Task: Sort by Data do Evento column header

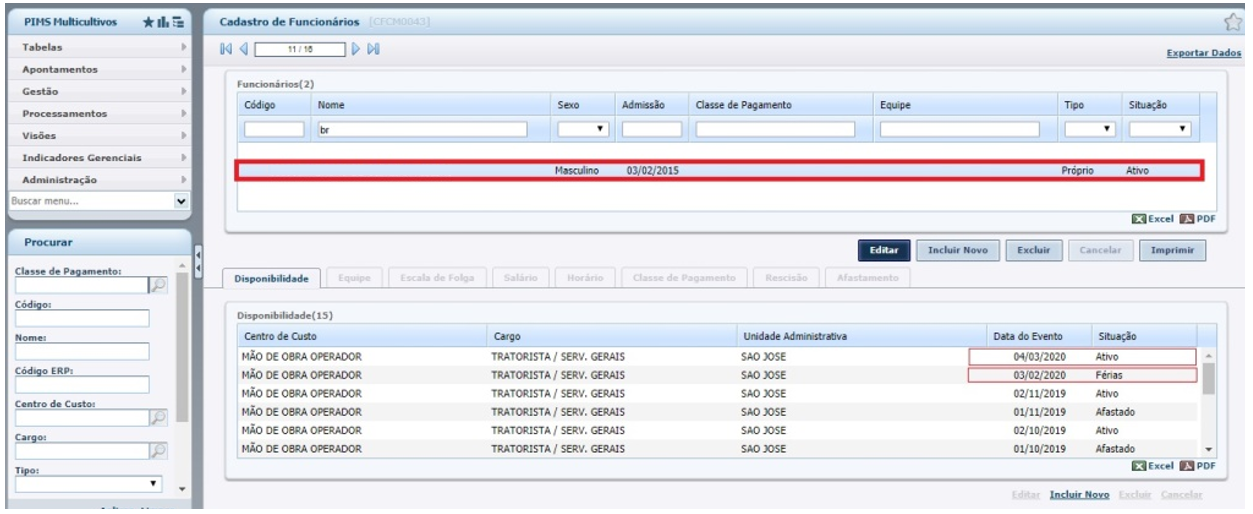Action: [1027, 336]
